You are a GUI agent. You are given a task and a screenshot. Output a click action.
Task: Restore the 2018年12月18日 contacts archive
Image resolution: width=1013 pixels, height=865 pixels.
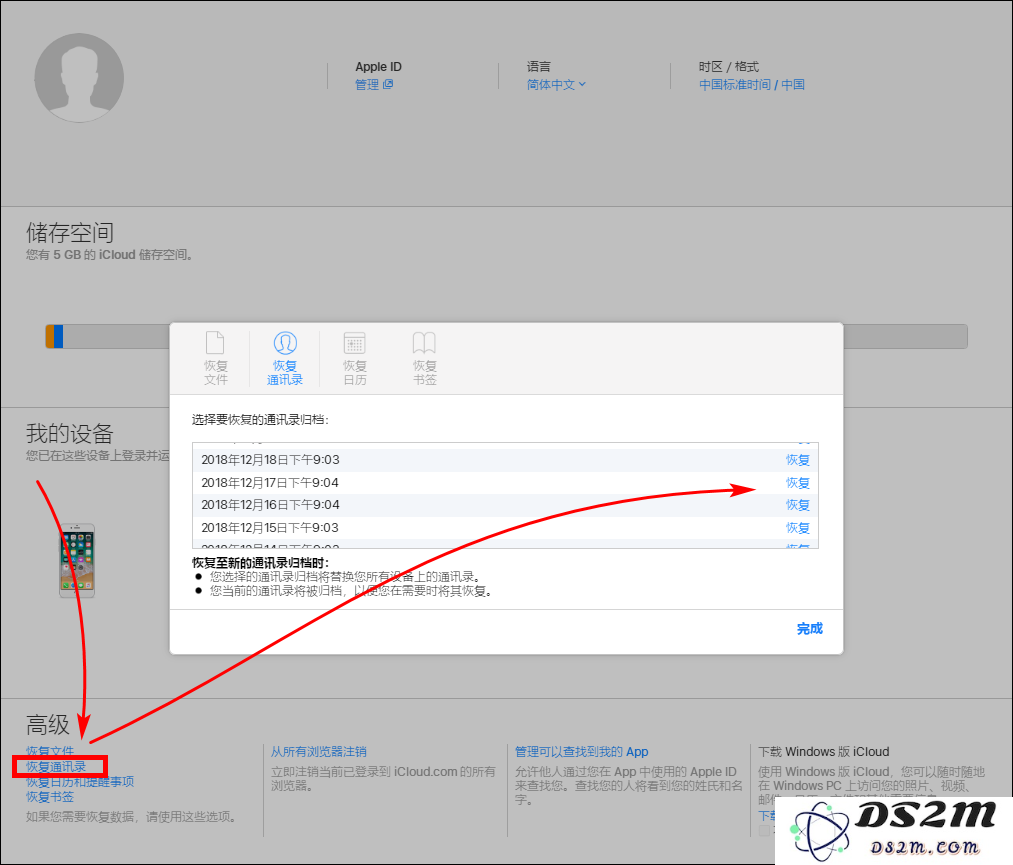[798, 460]
